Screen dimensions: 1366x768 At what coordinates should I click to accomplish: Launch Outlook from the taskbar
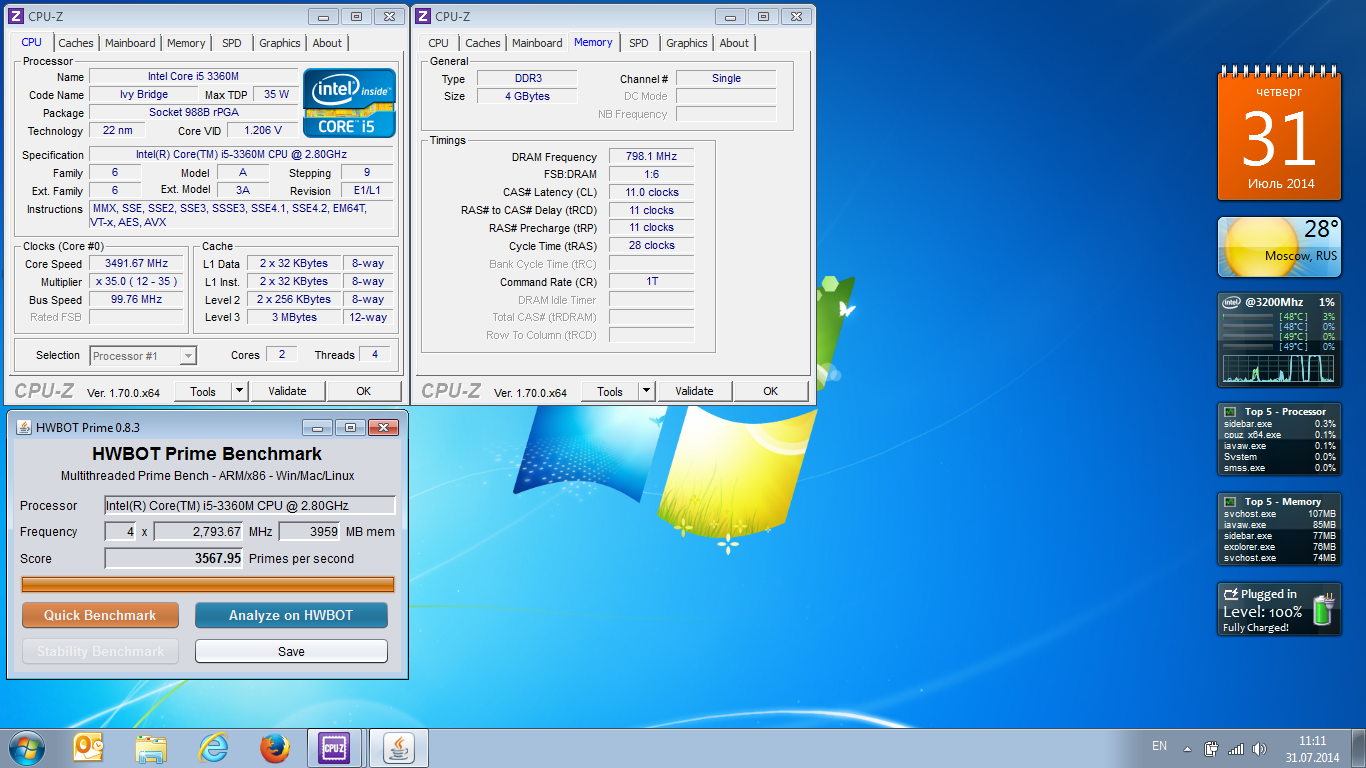point(88,748)
